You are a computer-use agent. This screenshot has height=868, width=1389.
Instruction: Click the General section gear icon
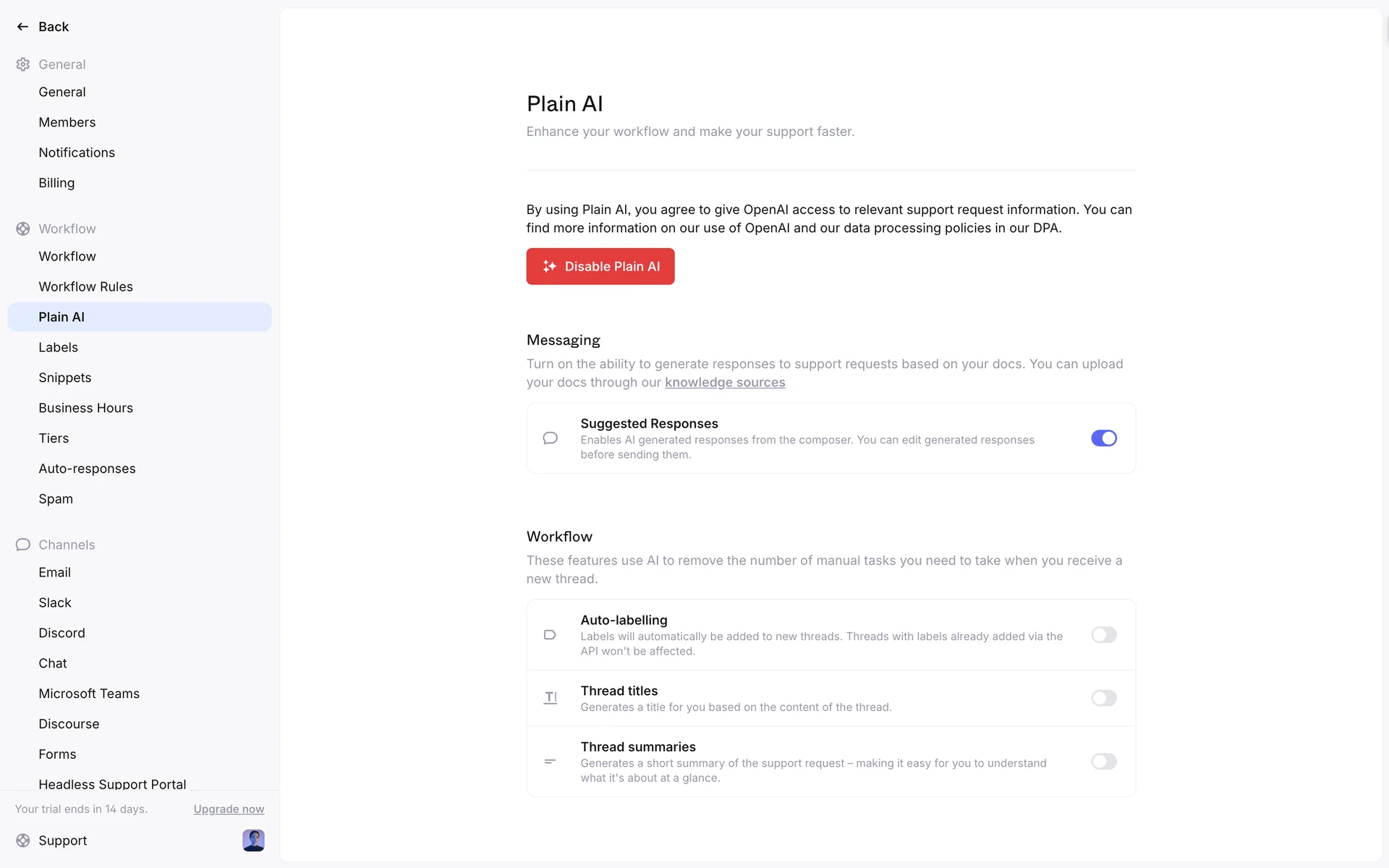click(x=23, y=64)
